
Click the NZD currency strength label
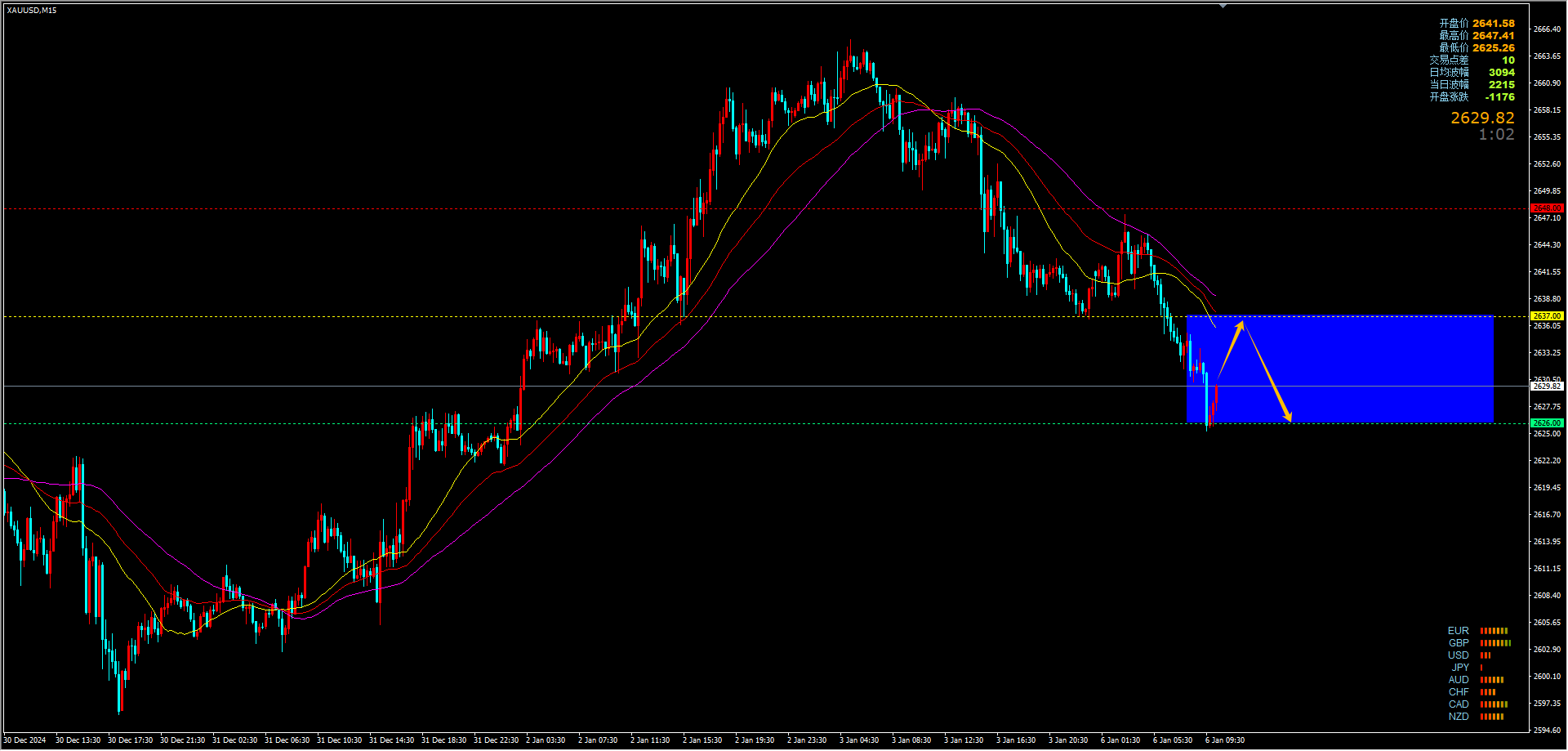tap(1458, 717)
